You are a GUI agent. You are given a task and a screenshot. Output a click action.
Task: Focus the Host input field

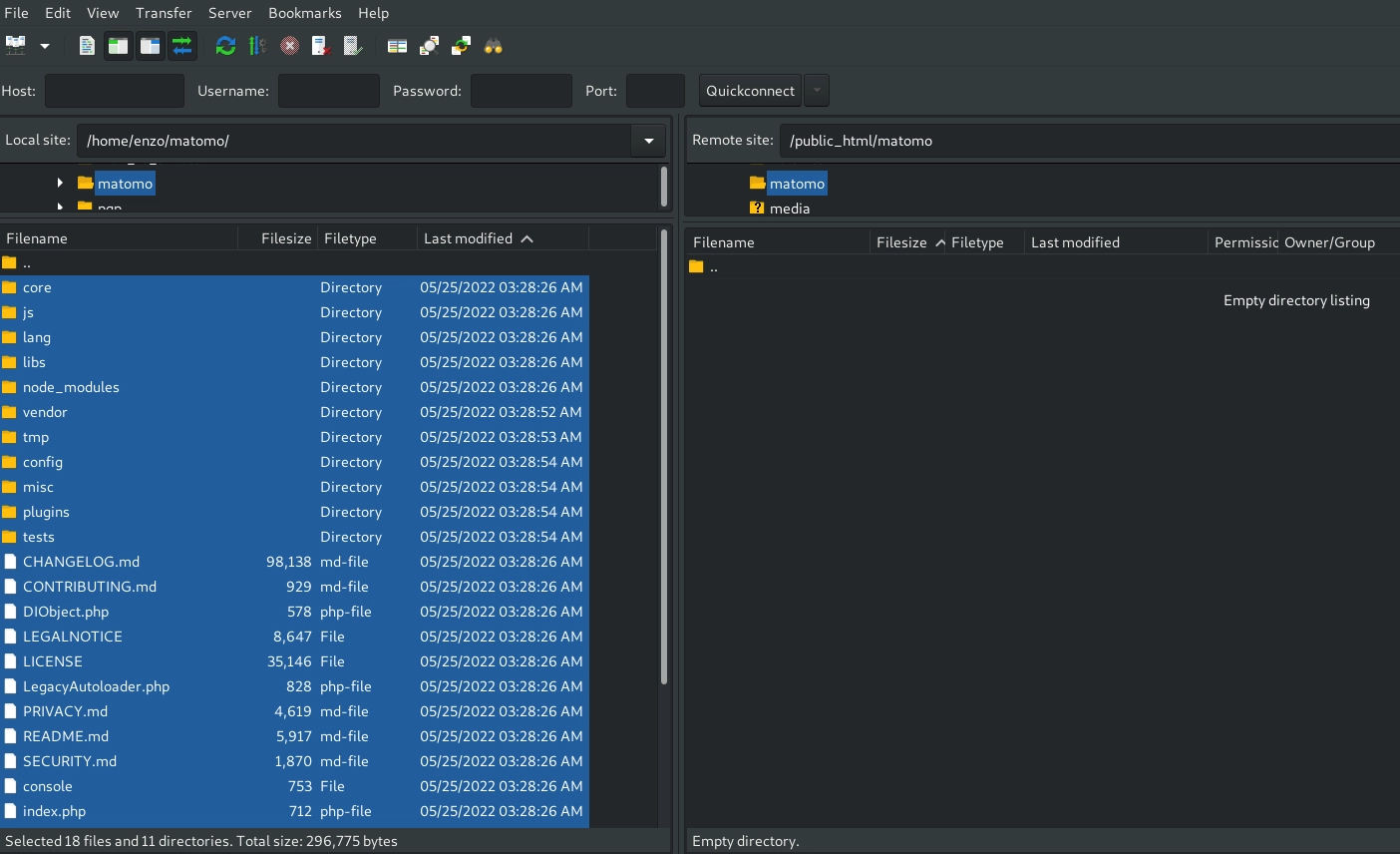tap(115, 91)
